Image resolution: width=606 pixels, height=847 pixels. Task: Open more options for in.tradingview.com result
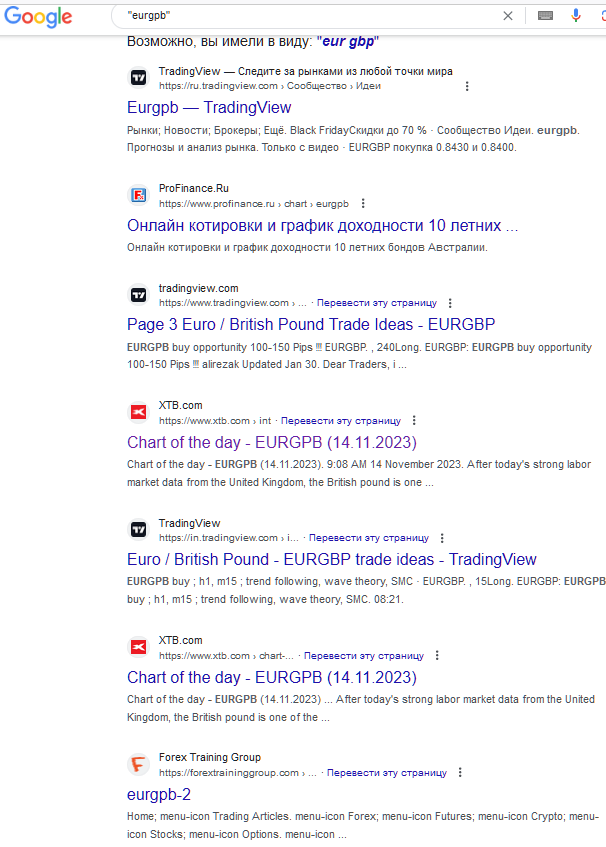(x=442, y=538)
